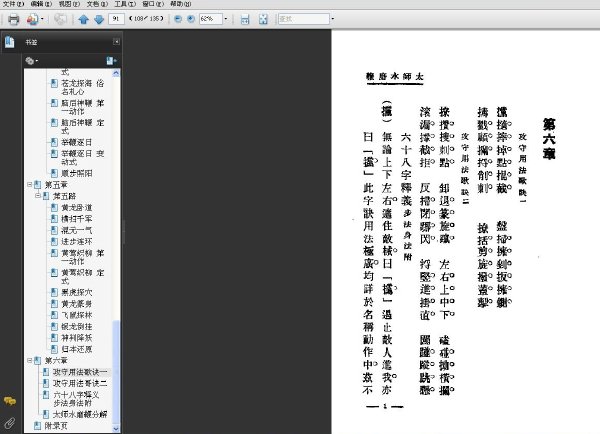The image size is (600, 434).
Task: Open the dropdown arrow next to collaborate icon
Action: (42, 19)
